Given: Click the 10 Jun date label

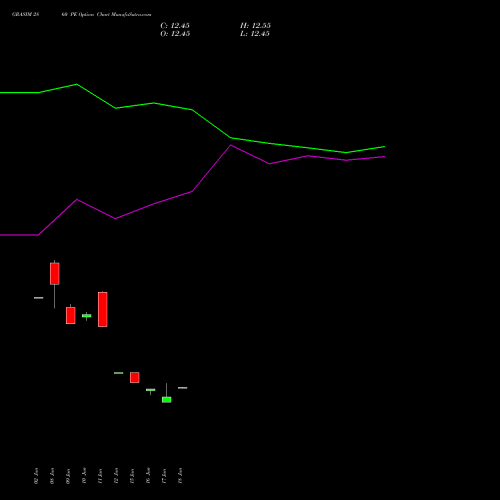Looking at the screenshot, I should (x=84, y=476).
